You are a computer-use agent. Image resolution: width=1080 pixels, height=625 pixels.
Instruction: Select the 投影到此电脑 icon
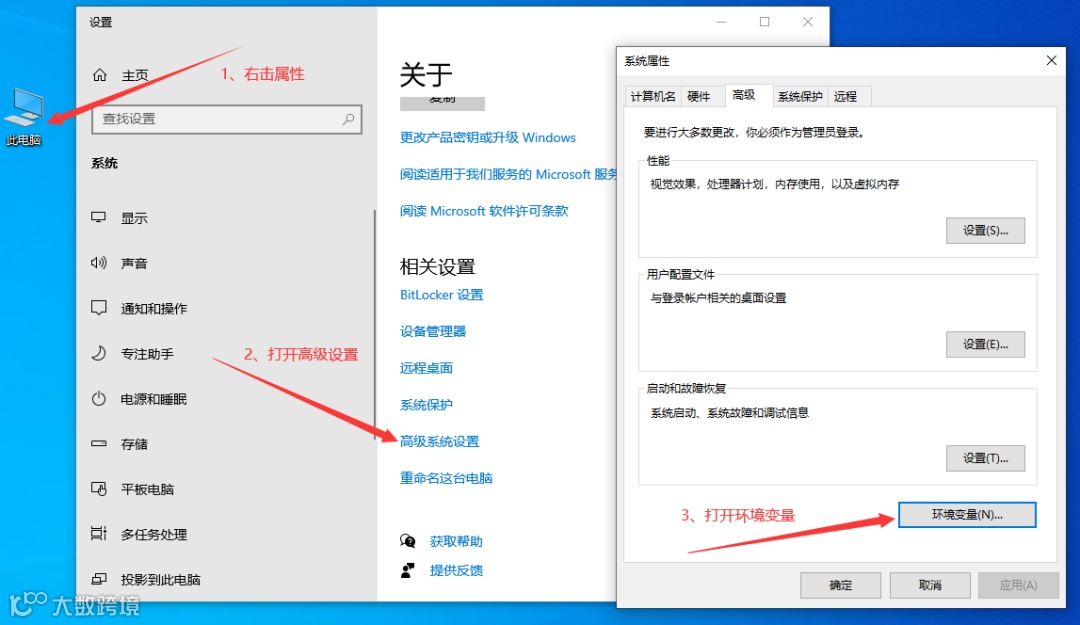pyautogui.click(x=98, y=580)
